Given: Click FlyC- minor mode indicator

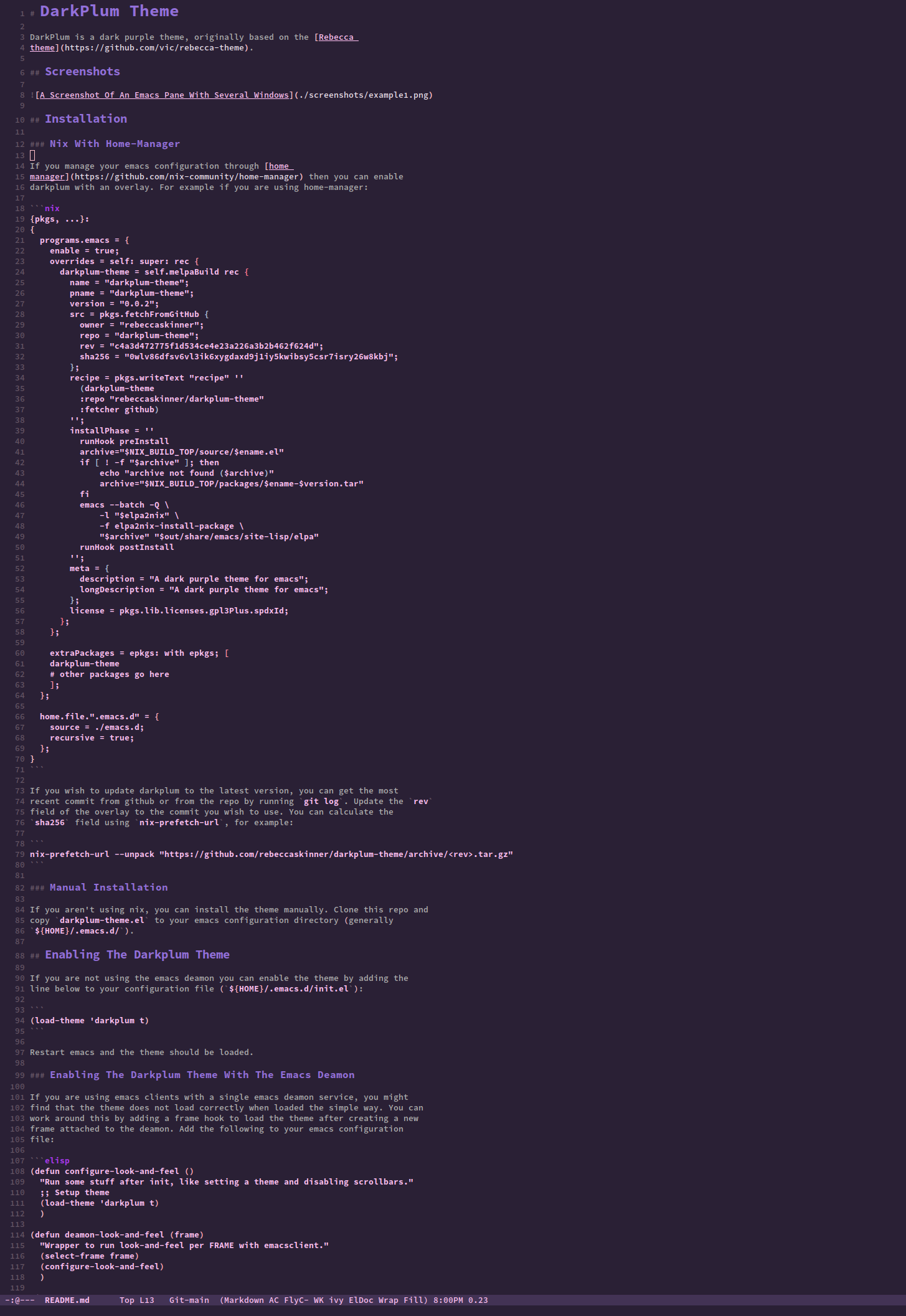Looking at the screenshot, I should (x=296, y=1300).
